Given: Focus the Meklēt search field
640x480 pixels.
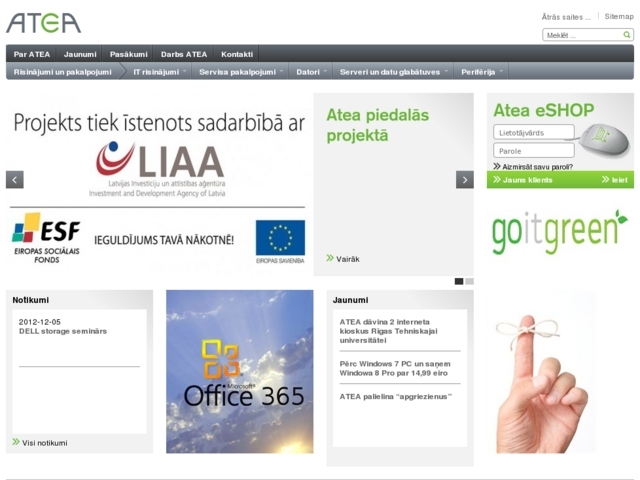Looking at the screenshot, I should pyautogui.click(x=583, y=35).
